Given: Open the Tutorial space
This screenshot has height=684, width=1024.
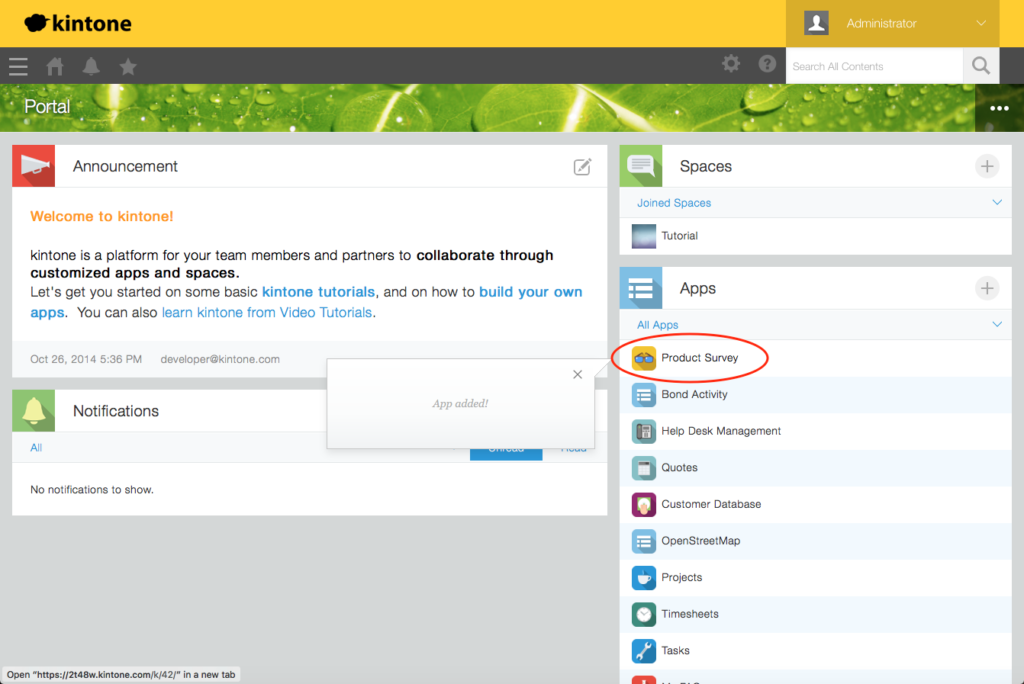Looking at the screenshot, I should (679, 236).
